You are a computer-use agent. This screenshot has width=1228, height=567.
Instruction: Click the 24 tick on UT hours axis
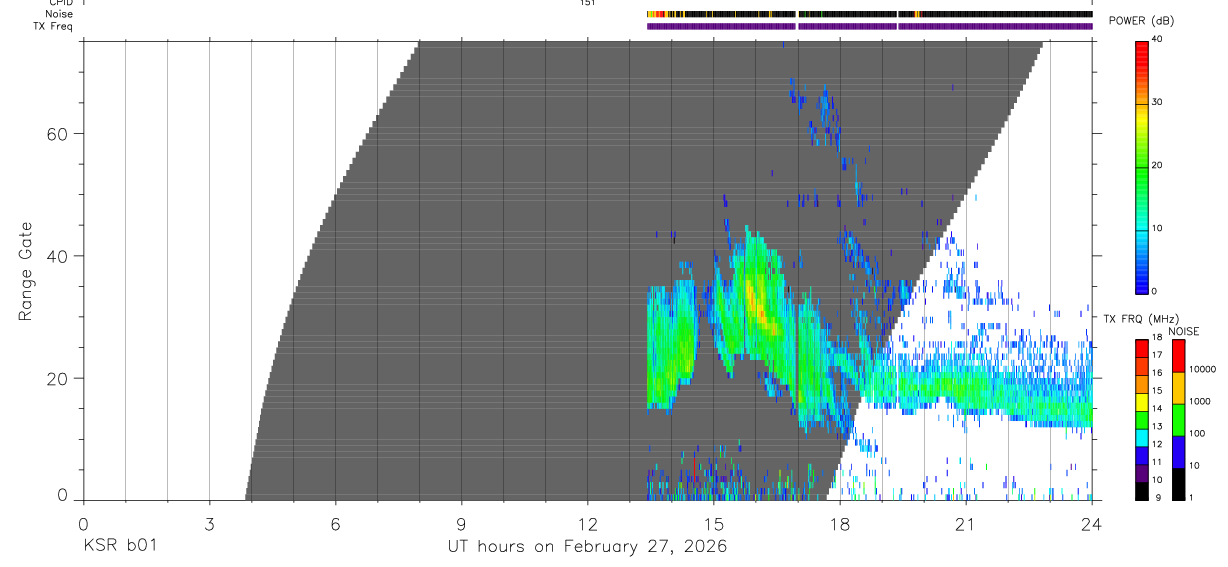click(1091, 524)
